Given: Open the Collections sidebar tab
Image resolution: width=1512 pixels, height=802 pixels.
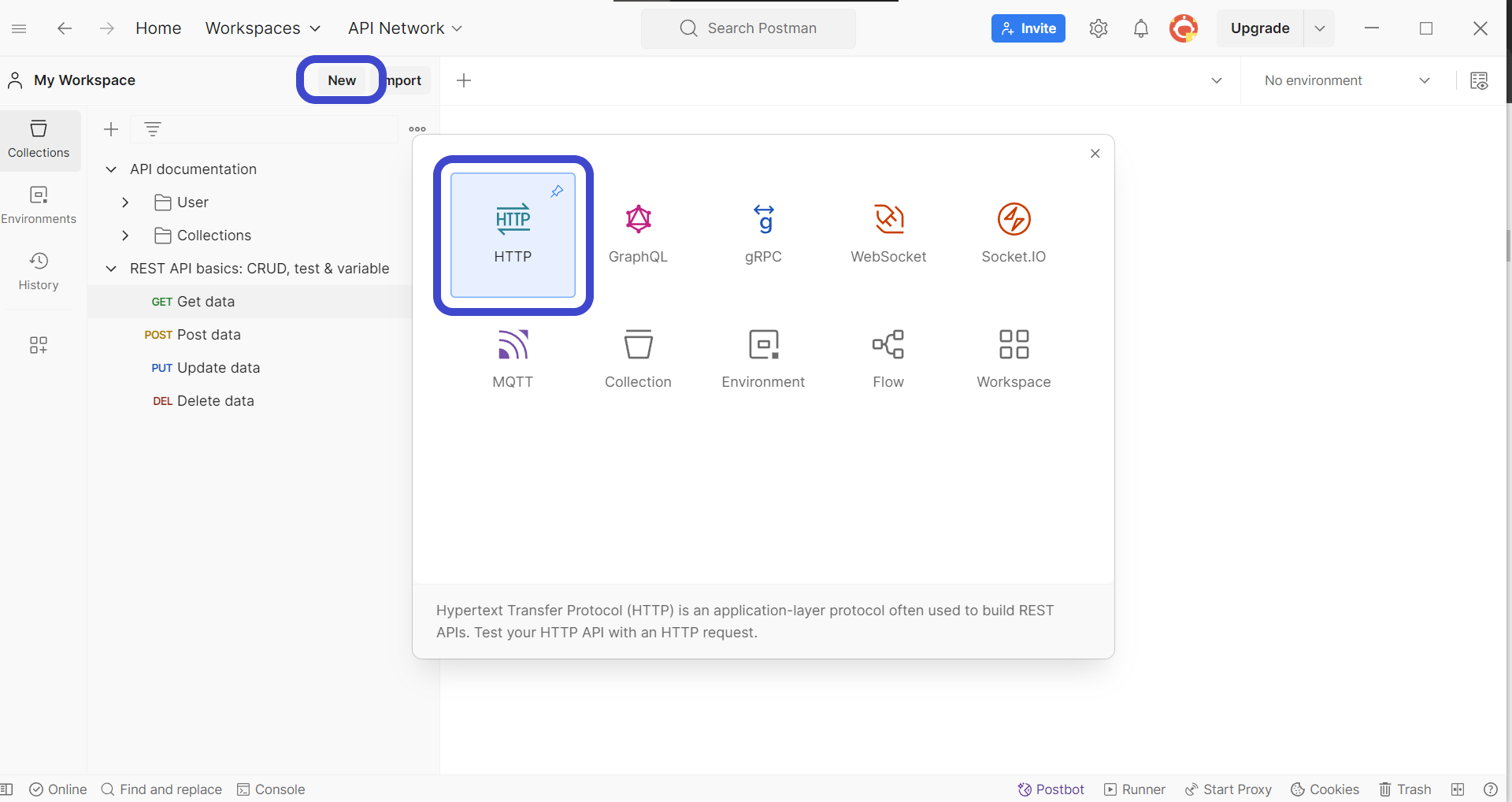Looking at the screenshot, I should pos(39,139).
